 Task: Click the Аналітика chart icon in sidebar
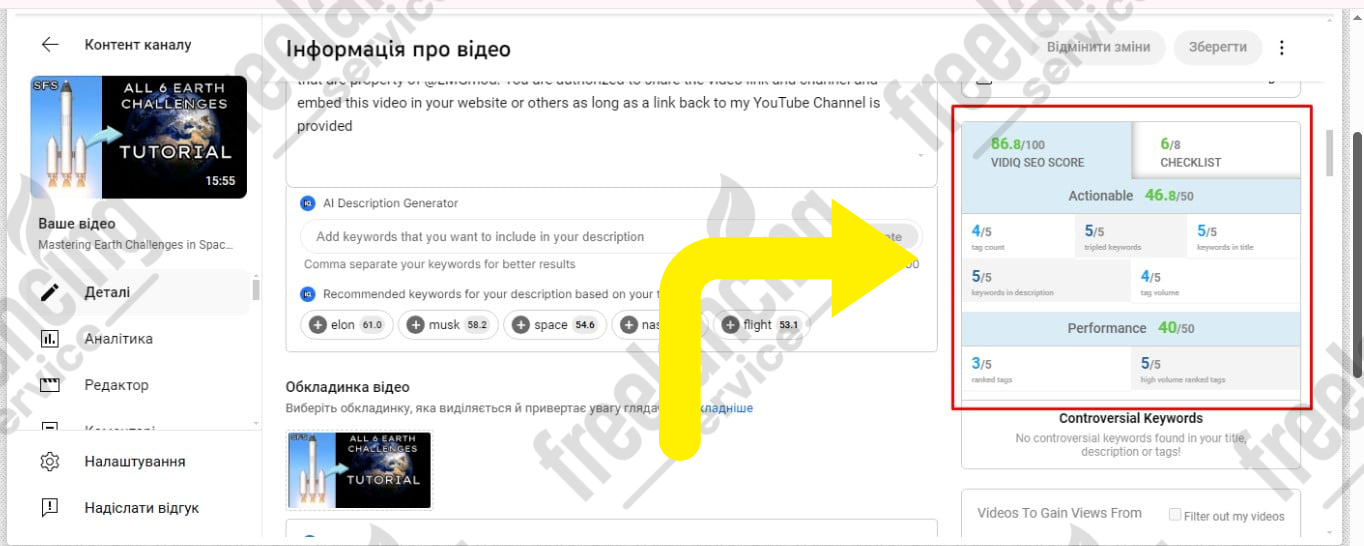click(x=49, y=339)
